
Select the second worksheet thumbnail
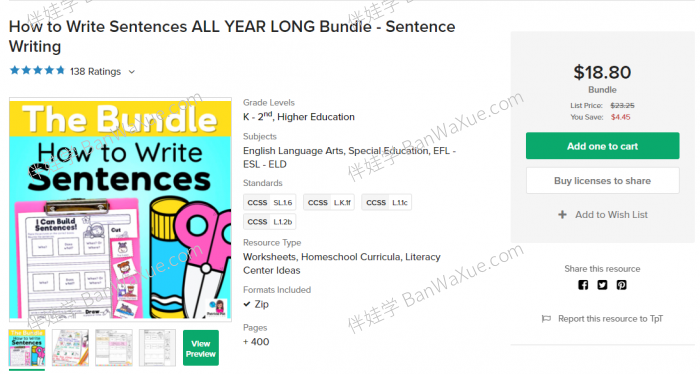tap(70, 348)
